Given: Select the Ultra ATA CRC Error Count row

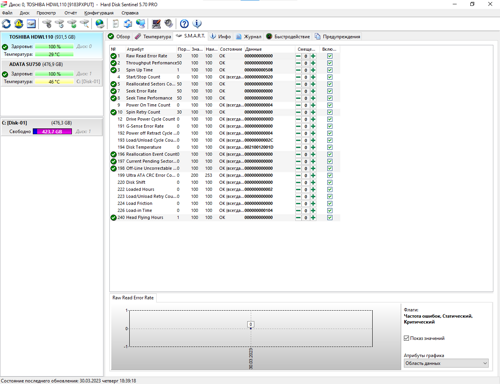Looking at the screenshot, I should pyautogui.click(x=225, y=175).
